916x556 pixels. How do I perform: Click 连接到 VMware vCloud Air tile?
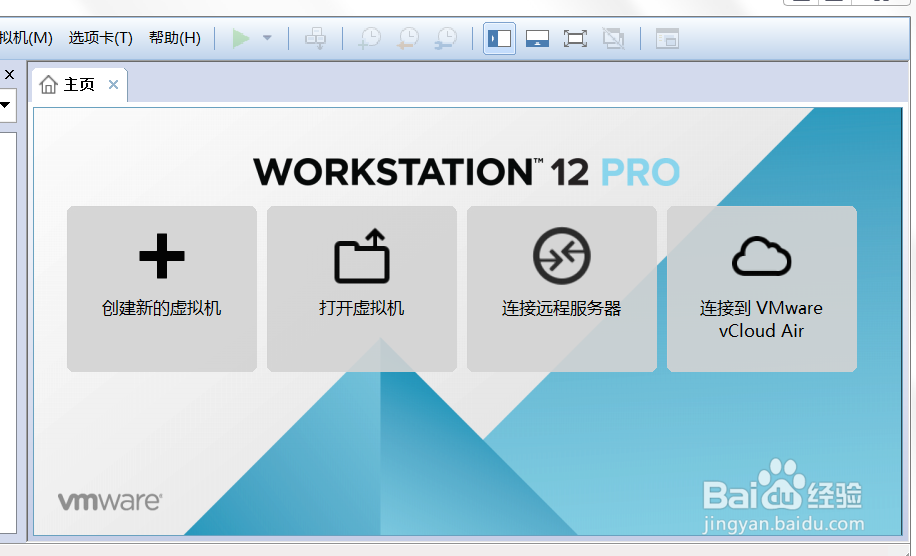pos(762,289)
